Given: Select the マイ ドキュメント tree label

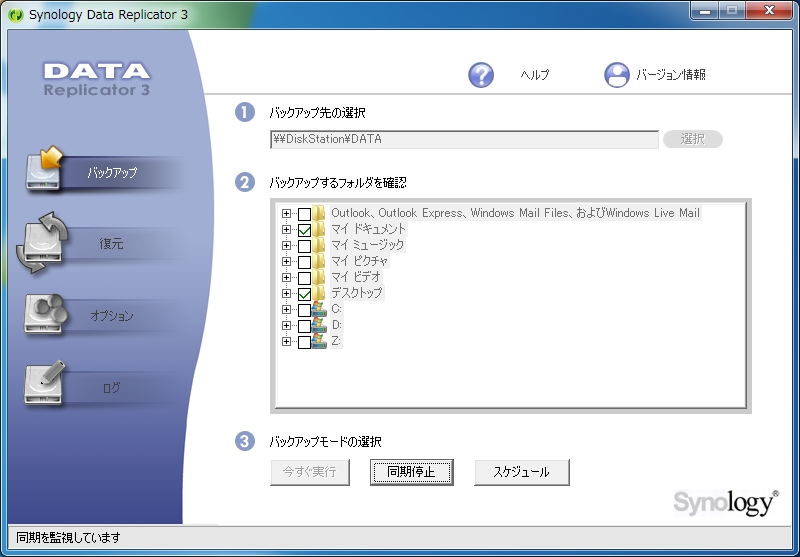Looking at the screenshot, I should [368, 229].
